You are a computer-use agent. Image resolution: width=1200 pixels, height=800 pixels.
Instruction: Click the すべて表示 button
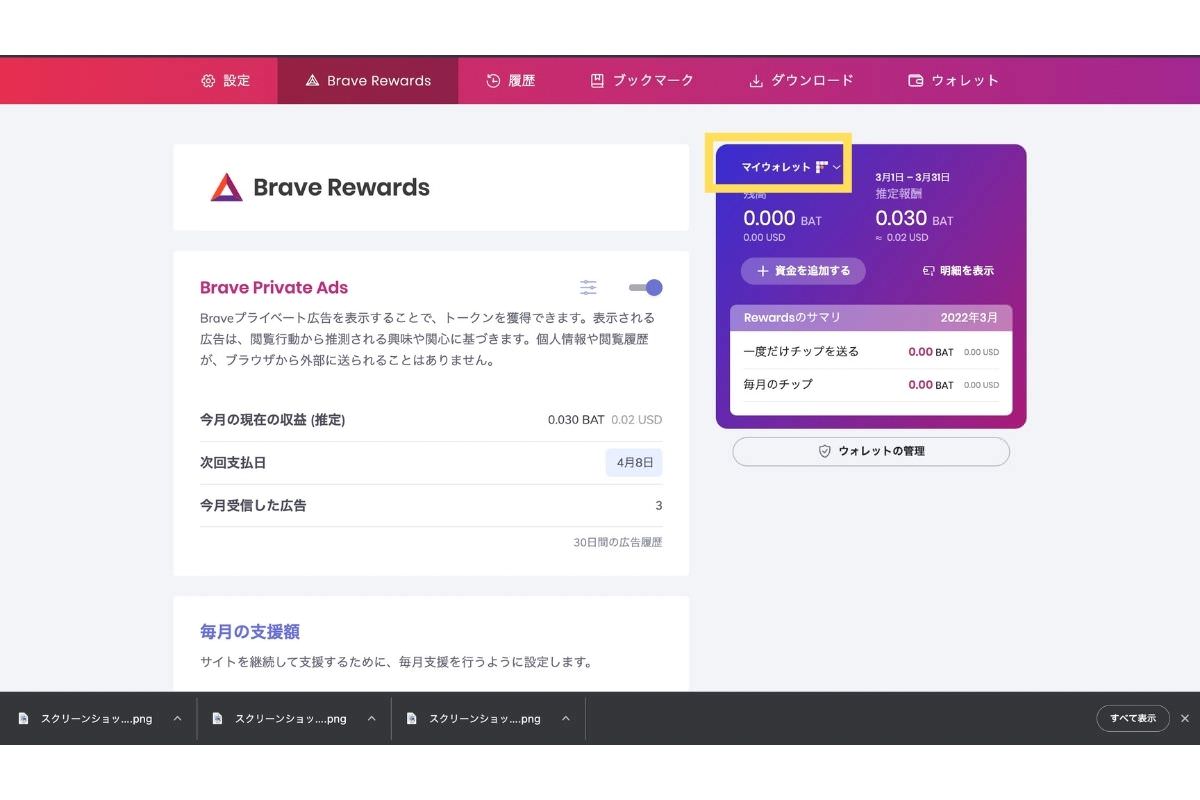tap(1132, 718)
